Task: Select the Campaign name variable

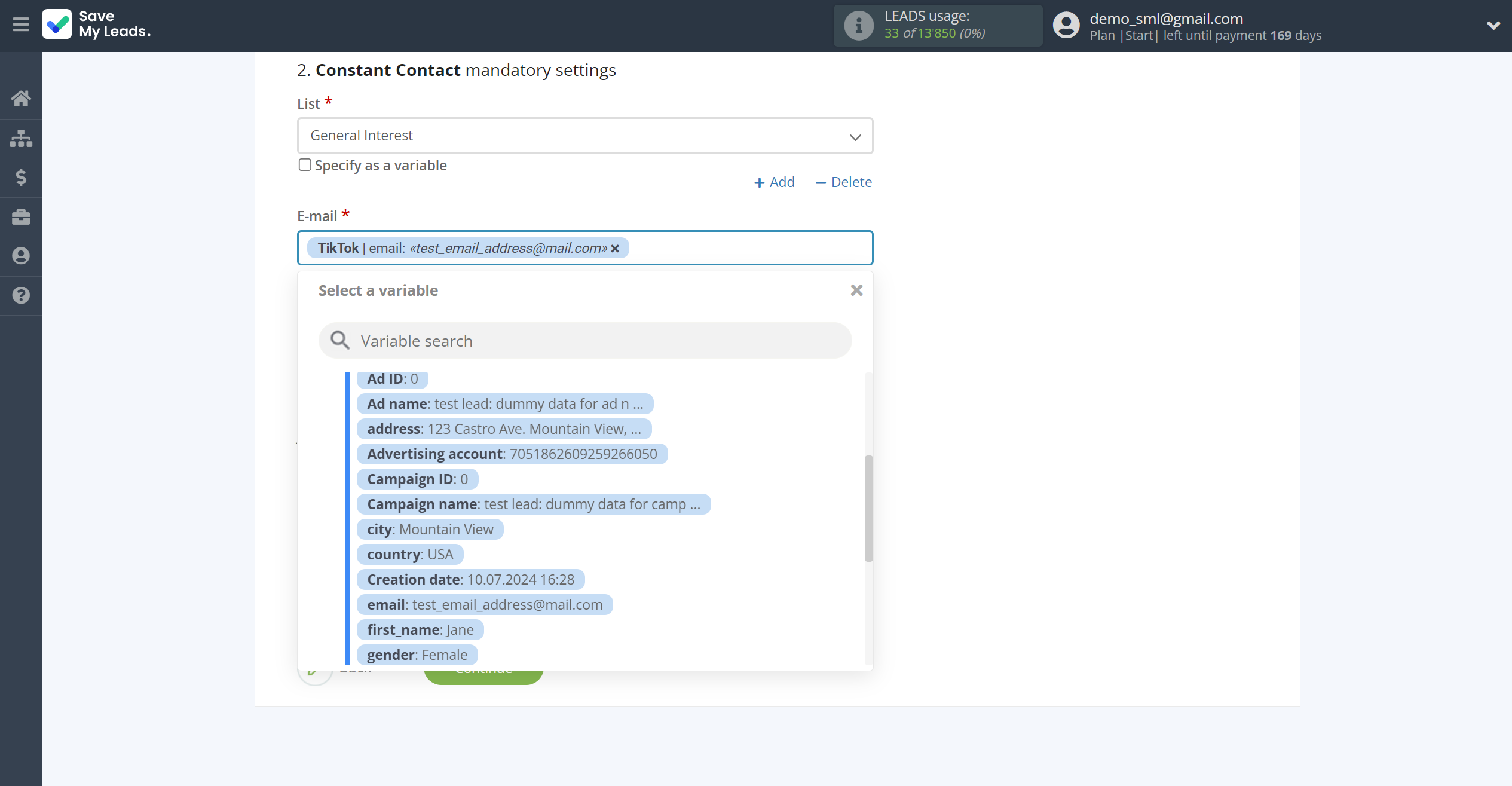Action: tap(534, 504)
